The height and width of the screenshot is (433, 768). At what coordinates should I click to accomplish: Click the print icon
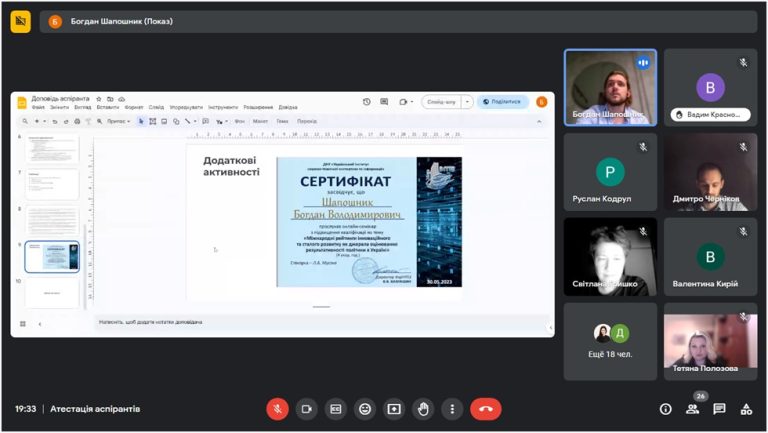pyautogui.click(x=77, y=121)
